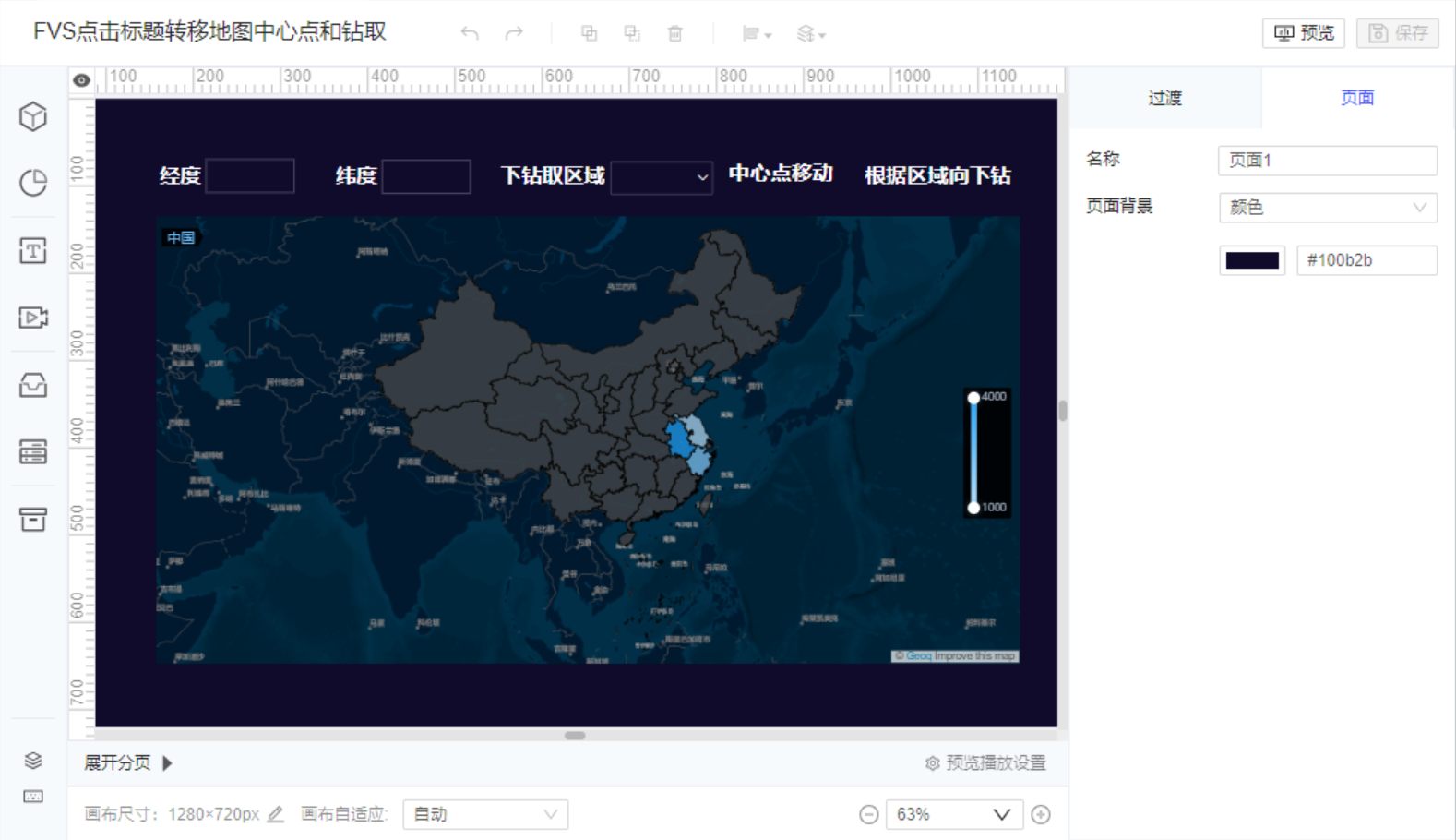1456x840 pixels.
Task: Click the canvas horizontal scrollbar thumb
Action: (x=575, y=736)
